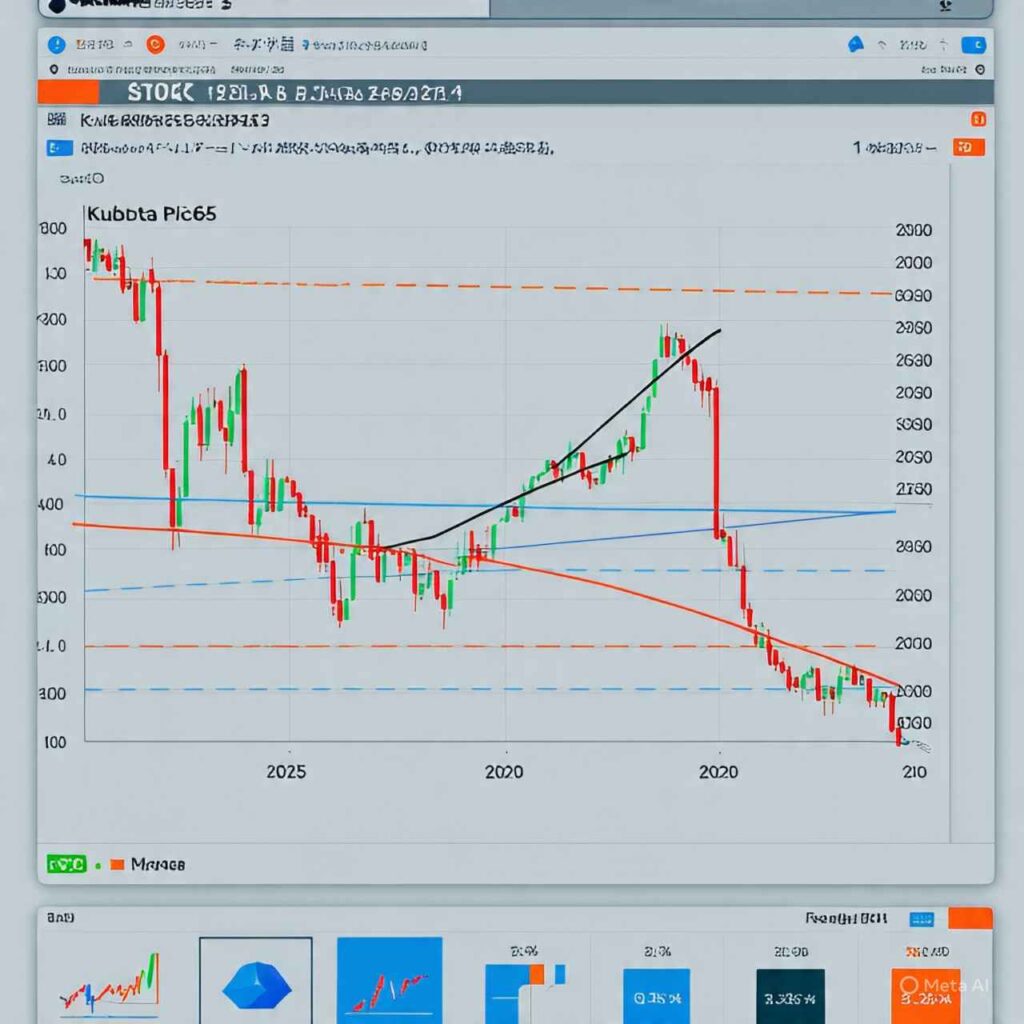
Task: Click the small location pin icon
Action: 54,69
